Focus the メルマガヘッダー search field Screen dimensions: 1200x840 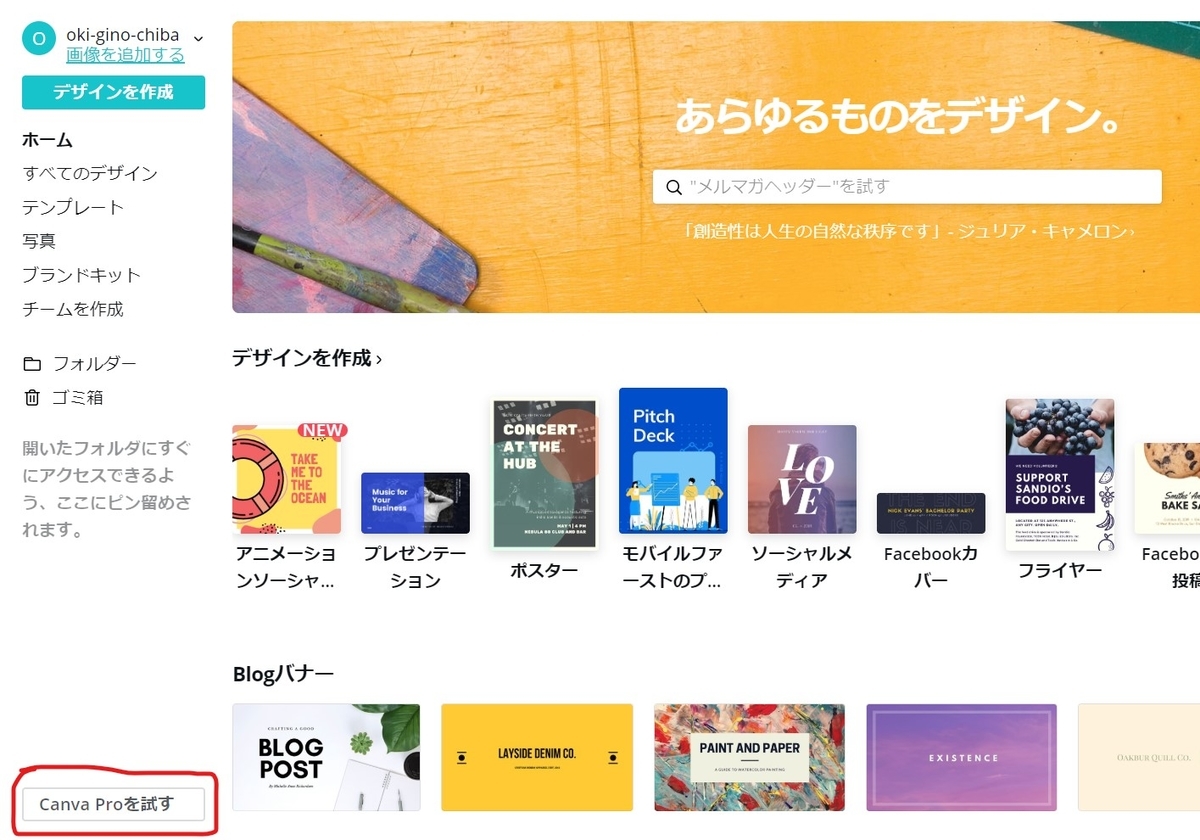point(907,187)
